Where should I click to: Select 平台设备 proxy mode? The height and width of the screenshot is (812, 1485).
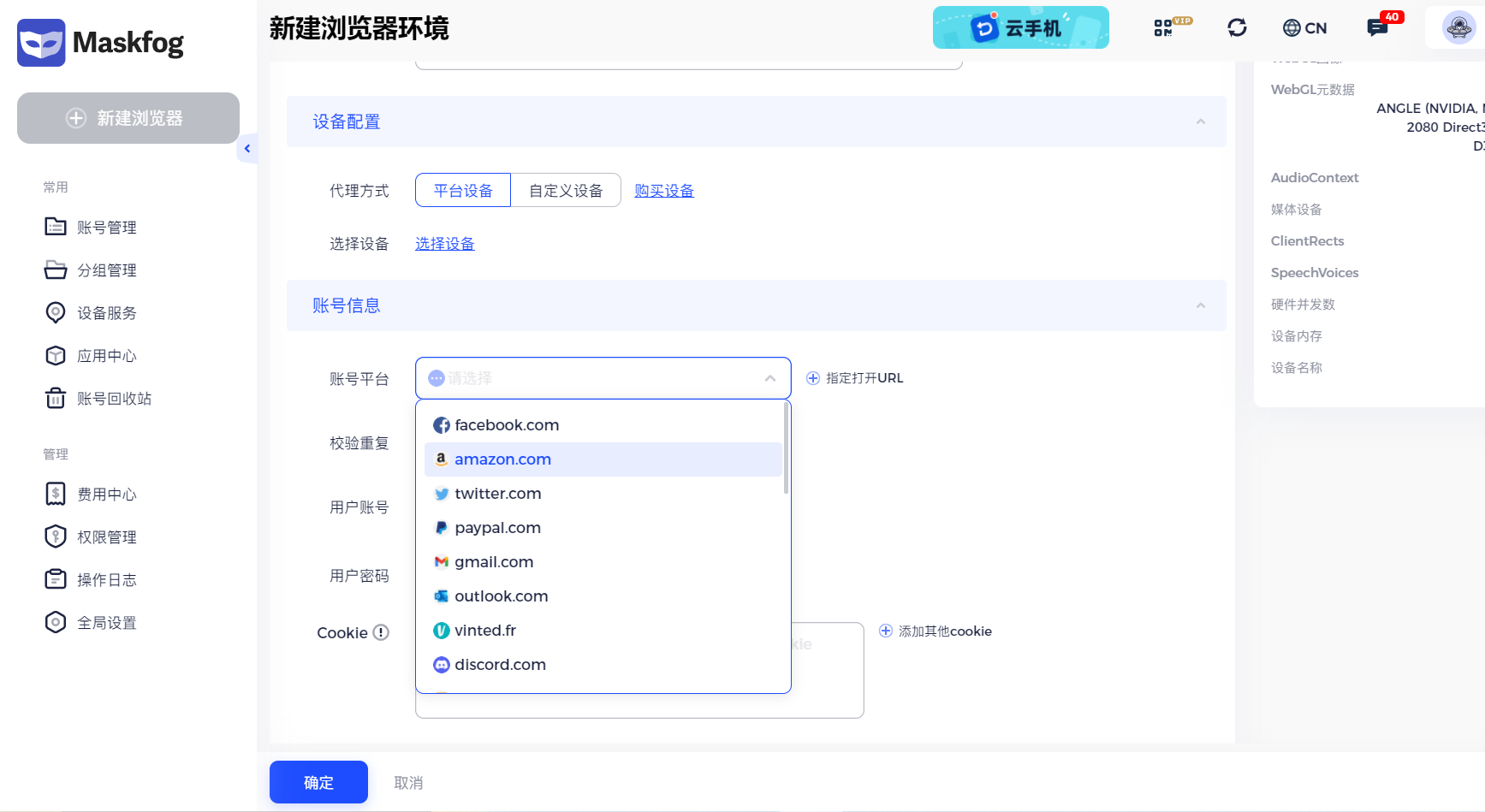[463, 190]
